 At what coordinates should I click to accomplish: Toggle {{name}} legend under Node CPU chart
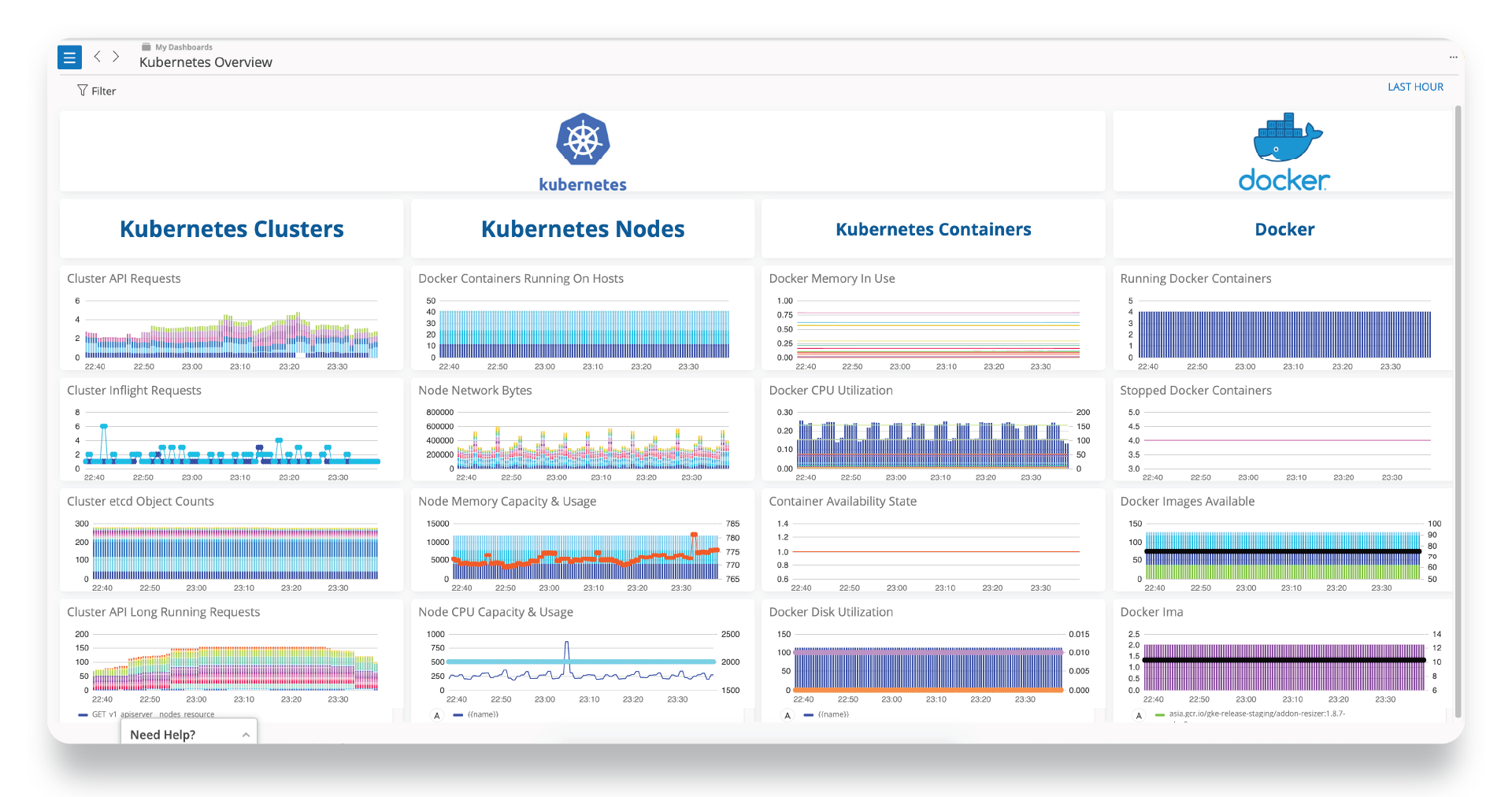(476, 714)
